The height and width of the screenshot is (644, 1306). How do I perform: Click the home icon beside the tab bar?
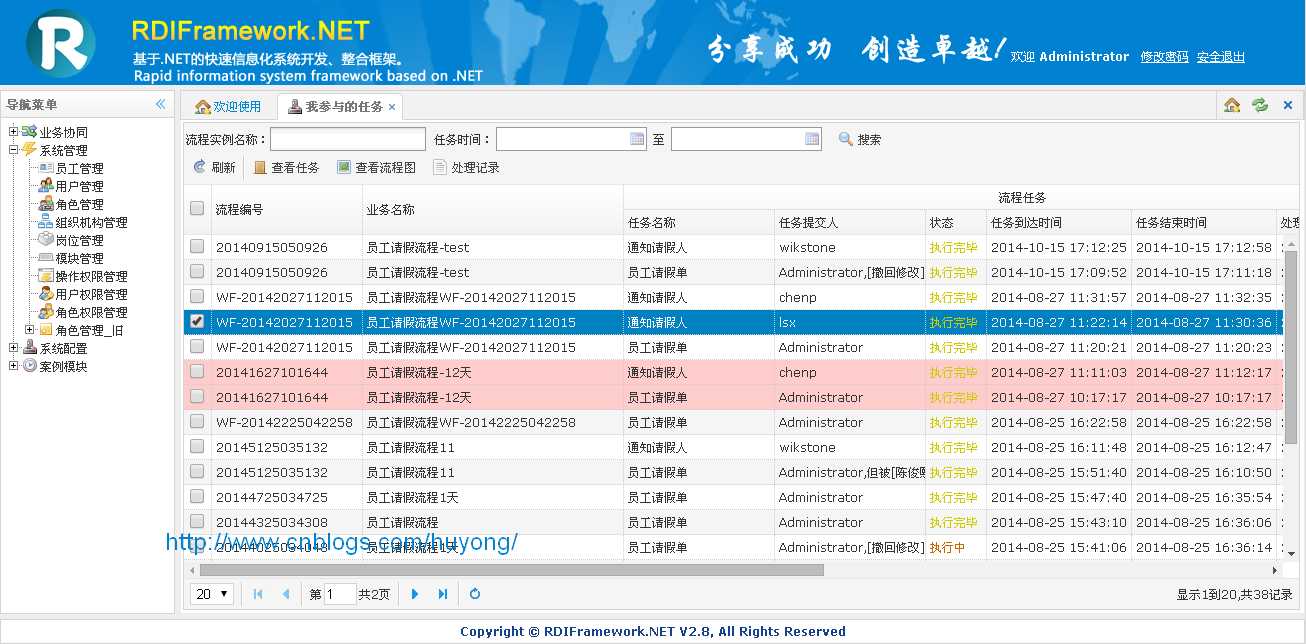point(1232,105)
